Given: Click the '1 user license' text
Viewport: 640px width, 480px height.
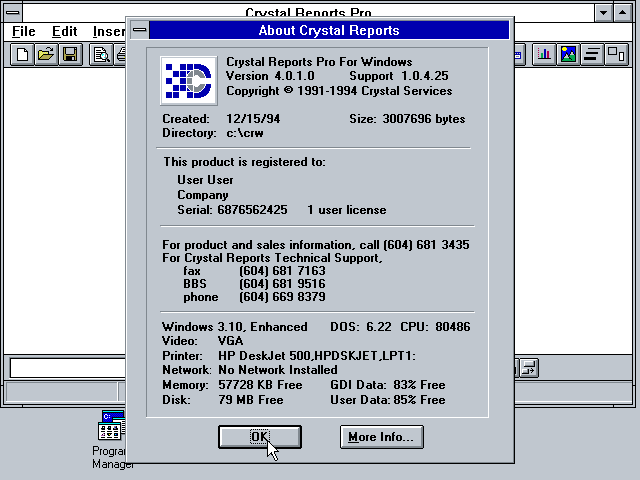Looking at the screenshot, I should (x=347, y=210).
